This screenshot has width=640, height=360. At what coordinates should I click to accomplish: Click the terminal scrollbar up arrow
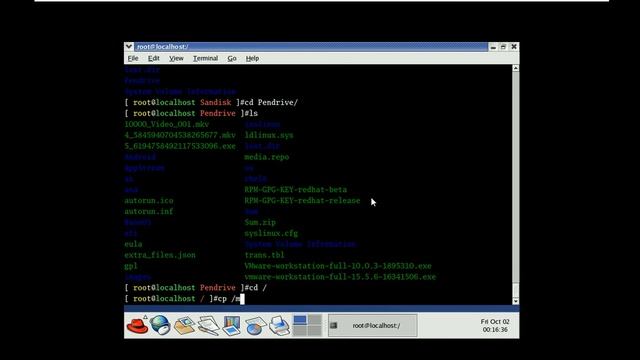[516, 68]
